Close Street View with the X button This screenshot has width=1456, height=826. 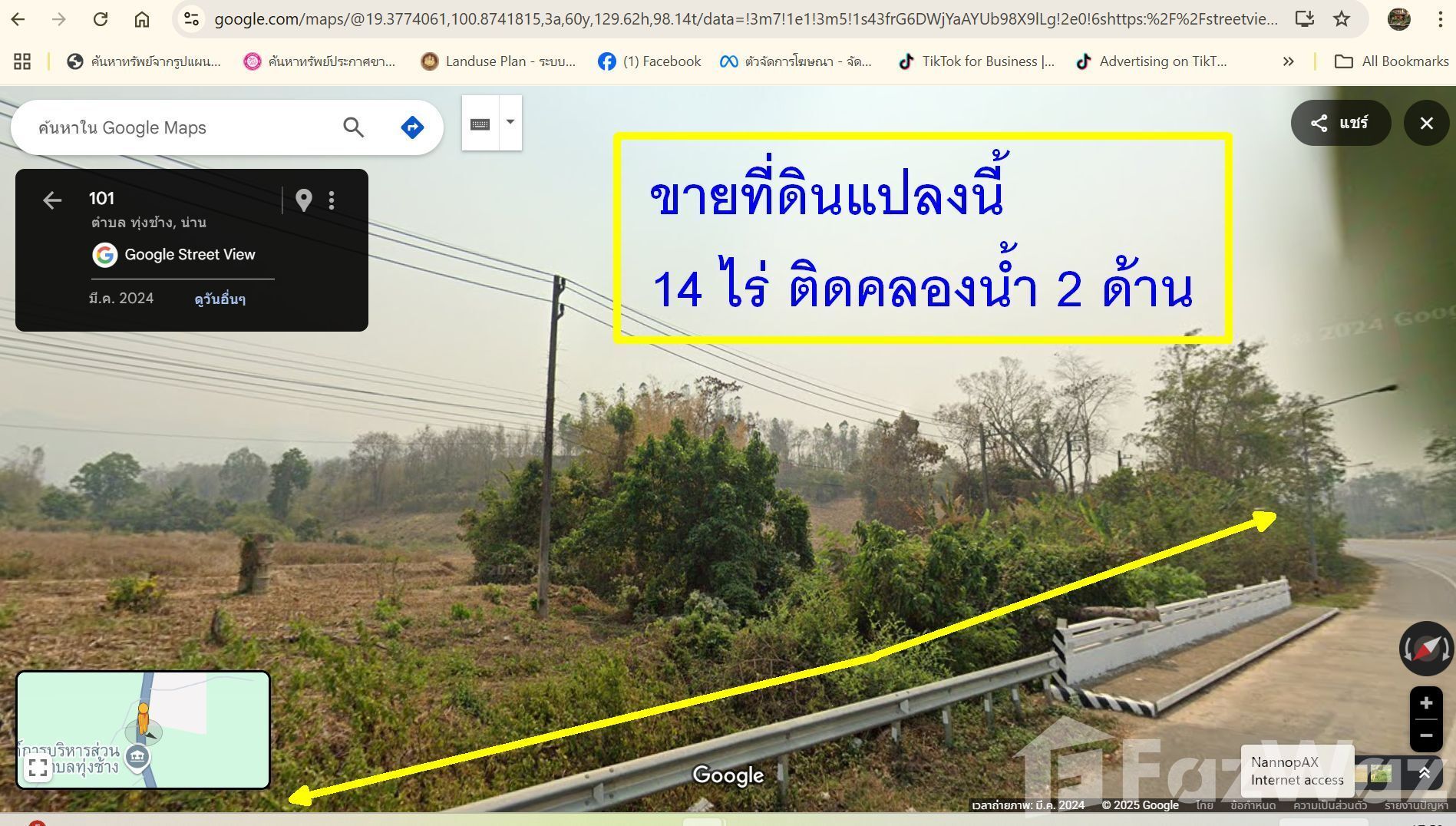click(x=1426, y=123)
